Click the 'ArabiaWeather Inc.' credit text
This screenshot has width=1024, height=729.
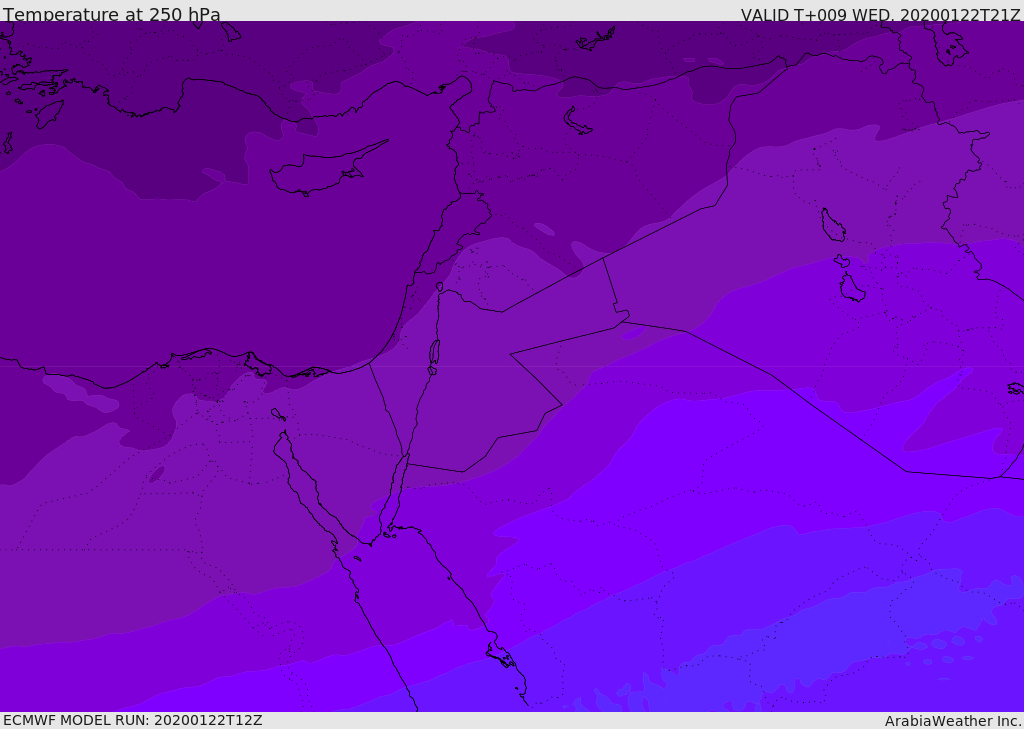pos(953,721)
